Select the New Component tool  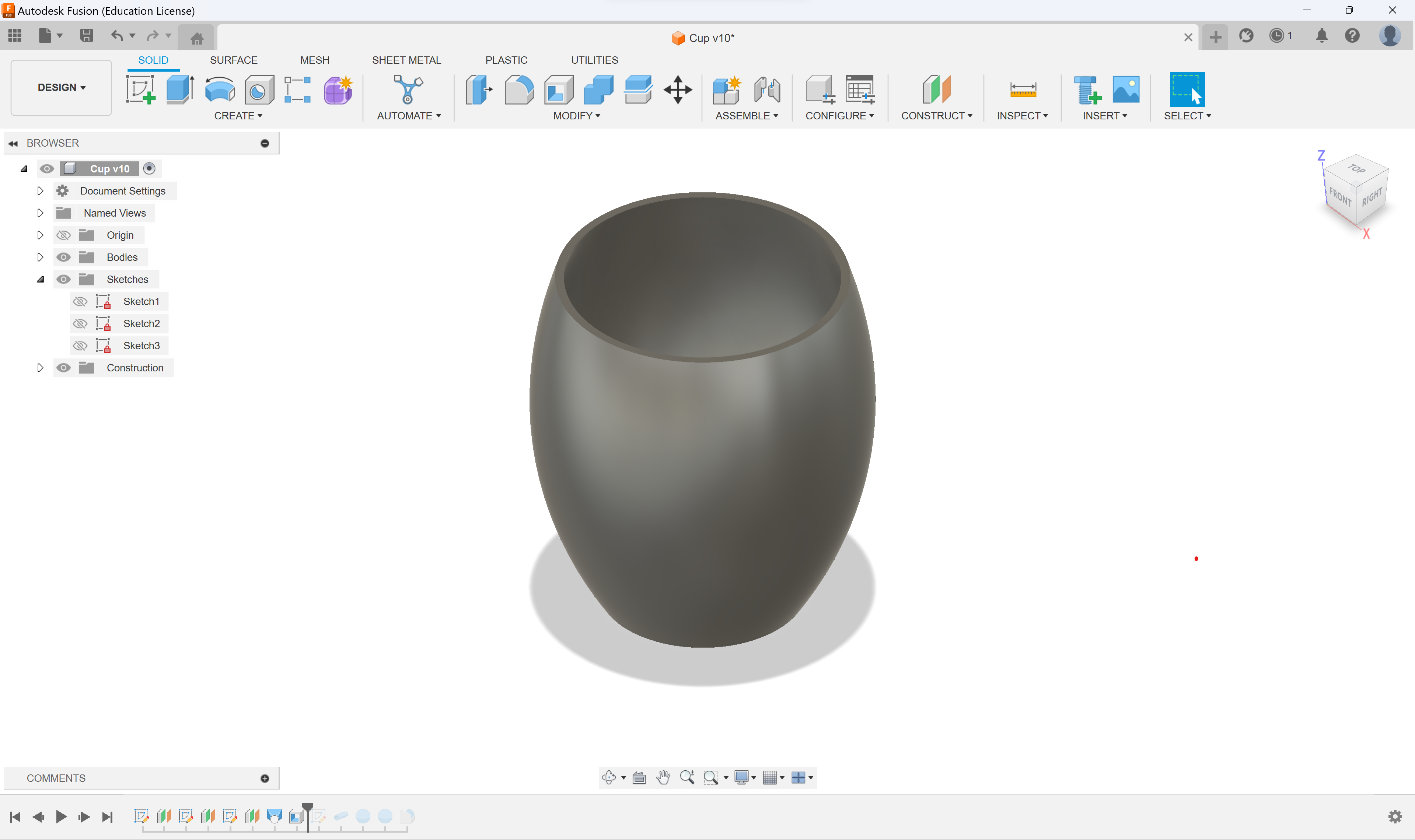coord(727,89)
